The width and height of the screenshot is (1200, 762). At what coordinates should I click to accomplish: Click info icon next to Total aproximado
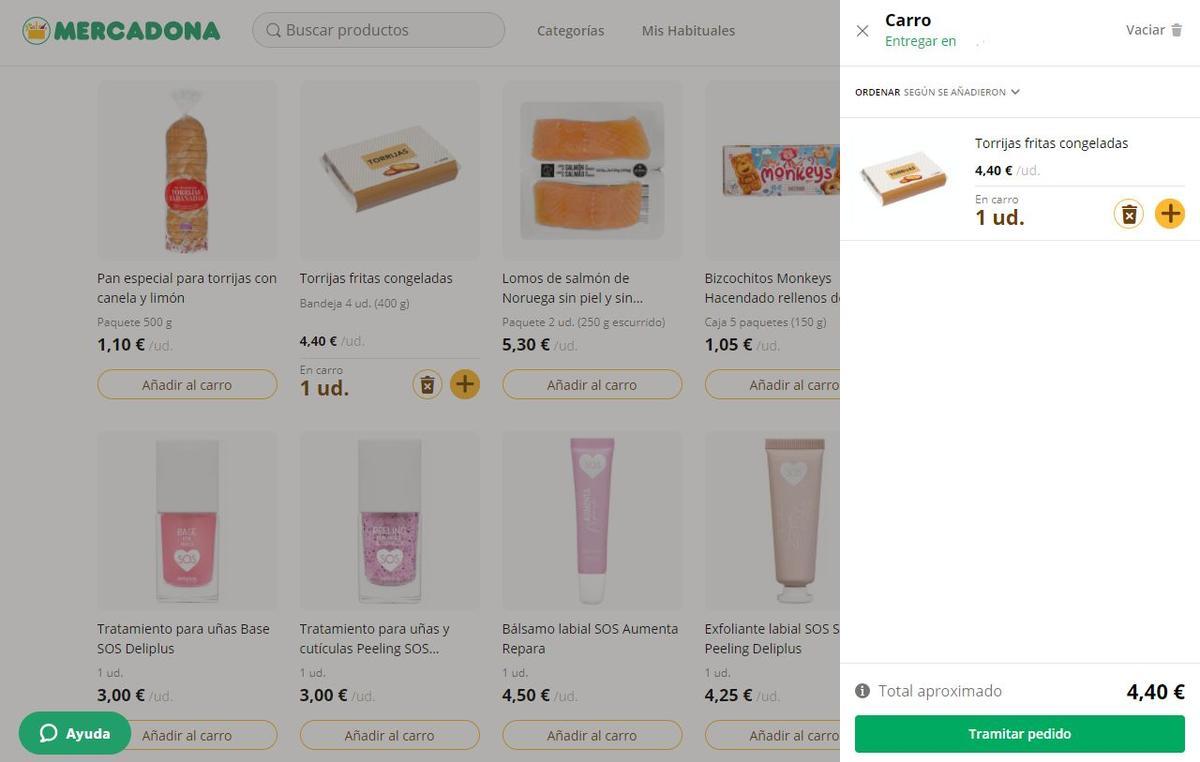[x=862, y=689]
